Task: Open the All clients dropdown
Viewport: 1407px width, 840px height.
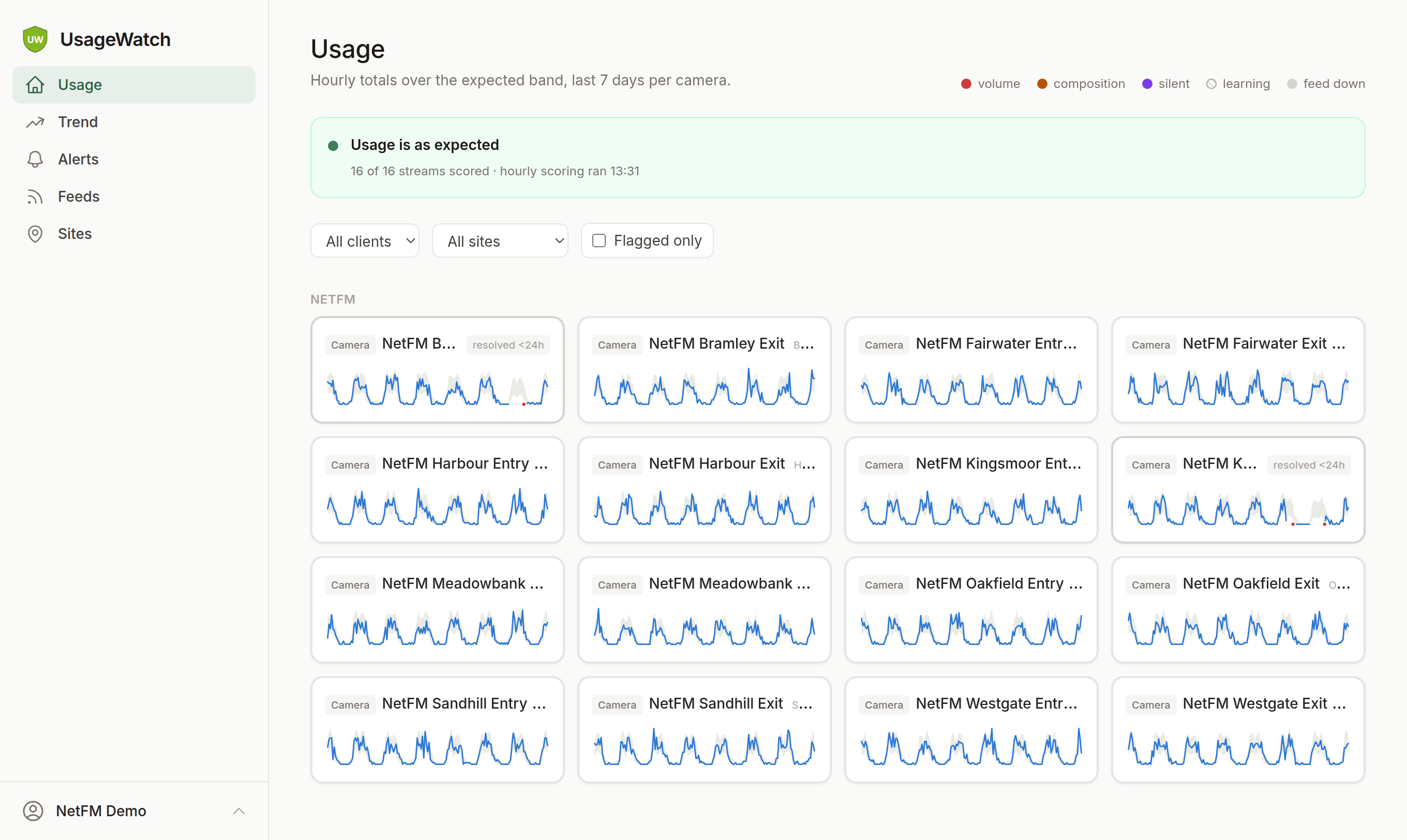Action: pyautogui.click(x=365, y=241)
